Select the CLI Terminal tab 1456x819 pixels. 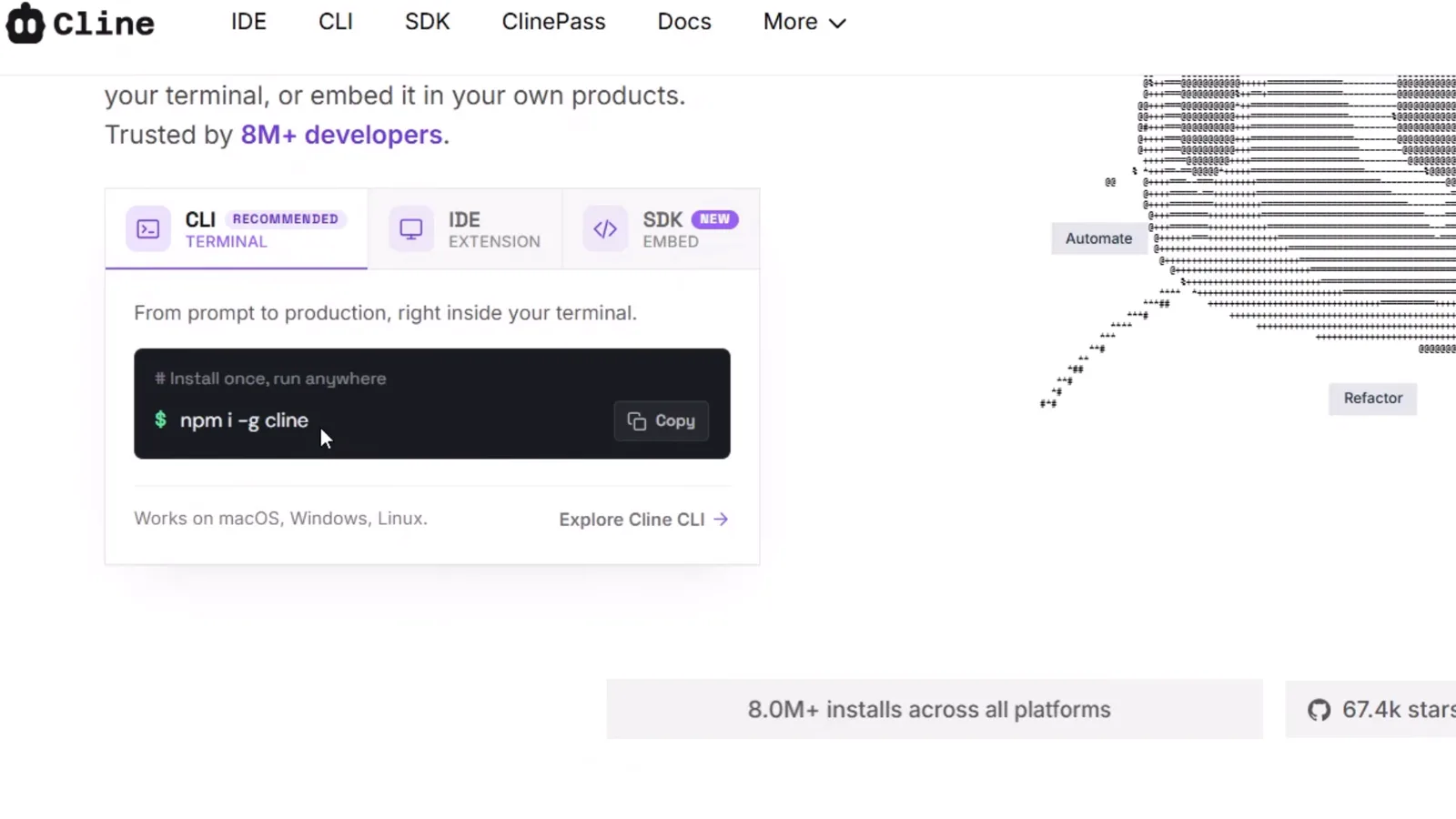pos(237,229)
